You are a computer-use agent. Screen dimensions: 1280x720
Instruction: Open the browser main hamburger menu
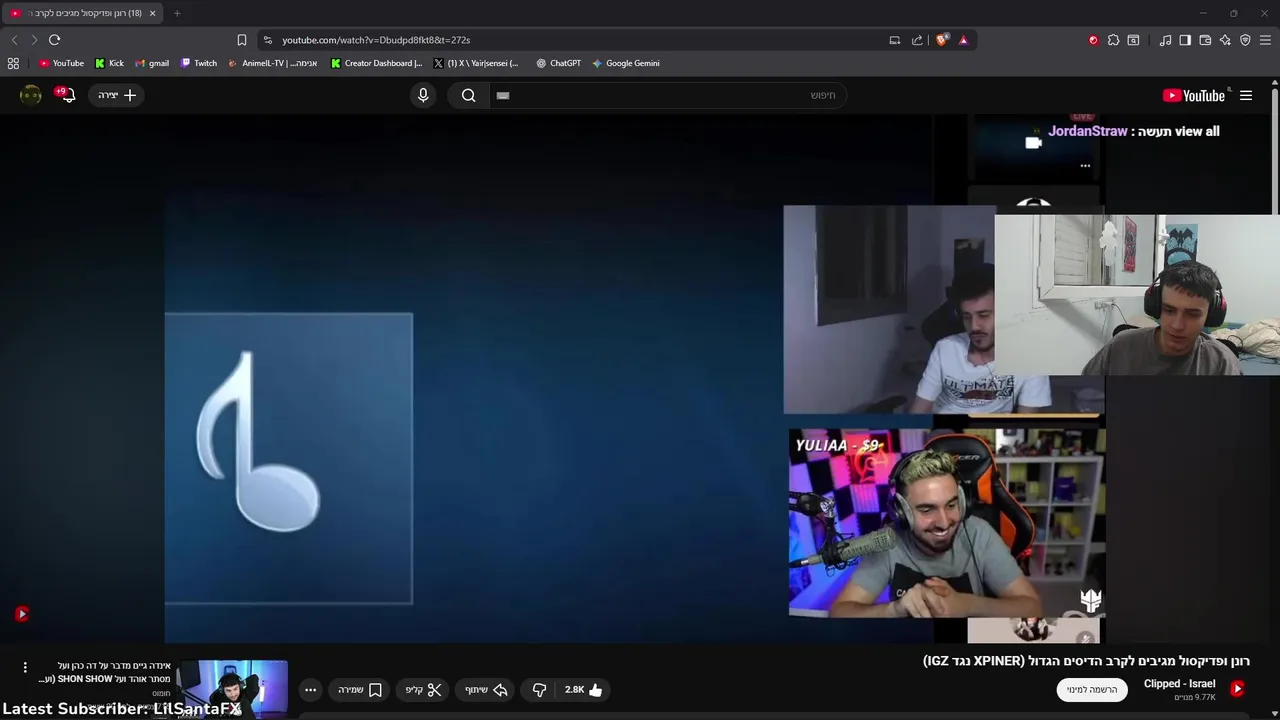1265,40
